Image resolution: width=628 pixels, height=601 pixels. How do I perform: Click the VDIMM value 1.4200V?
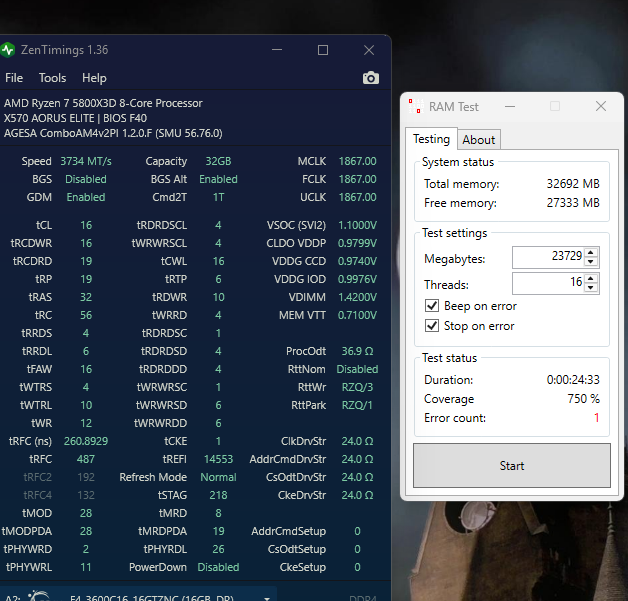(357, 297)
